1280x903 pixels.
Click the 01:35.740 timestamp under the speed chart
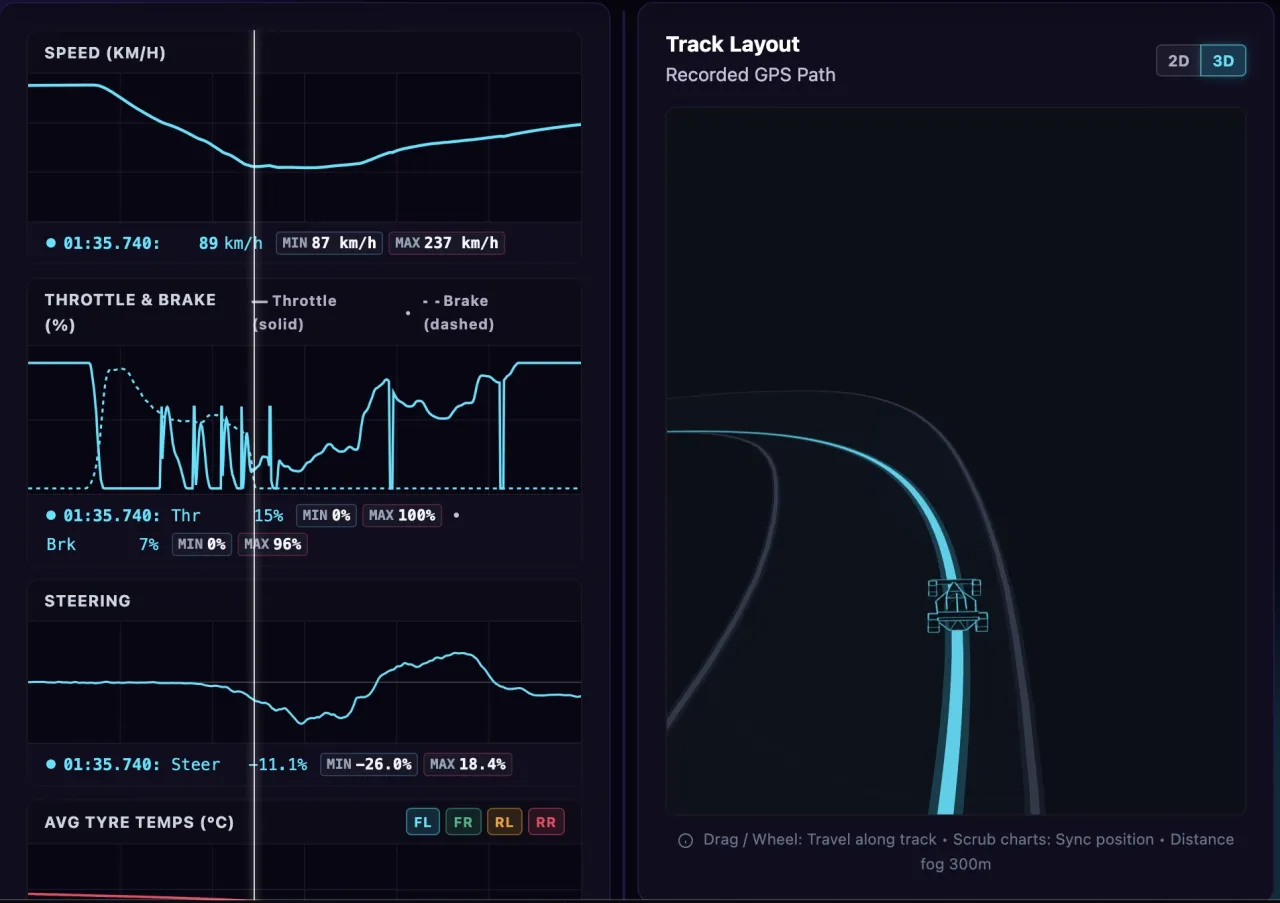111,243
